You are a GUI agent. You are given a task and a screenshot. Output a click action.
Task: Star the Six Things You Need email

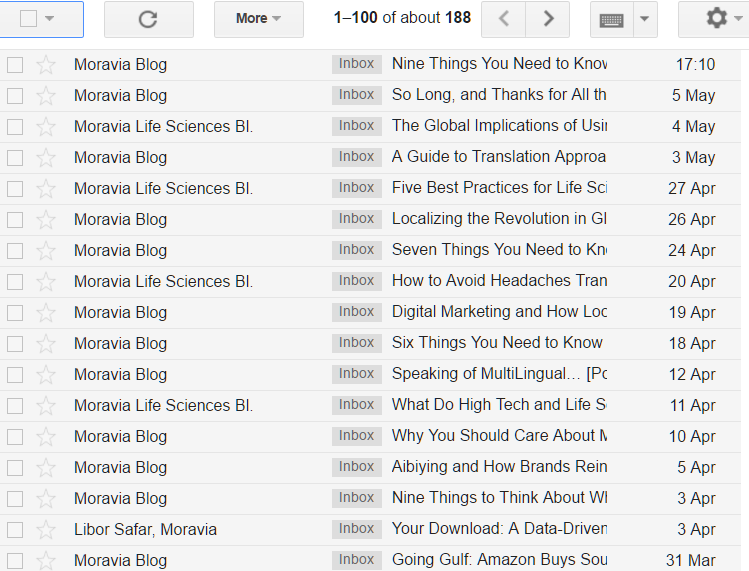coord(46,344)
